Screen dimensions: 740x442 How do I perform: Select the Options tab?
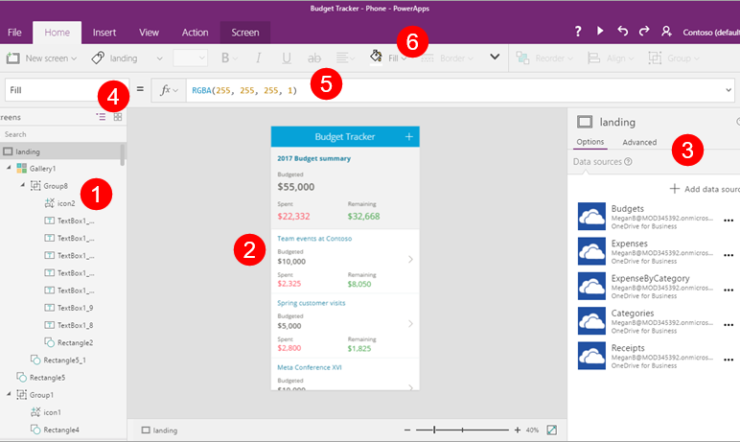coord(590,142)
